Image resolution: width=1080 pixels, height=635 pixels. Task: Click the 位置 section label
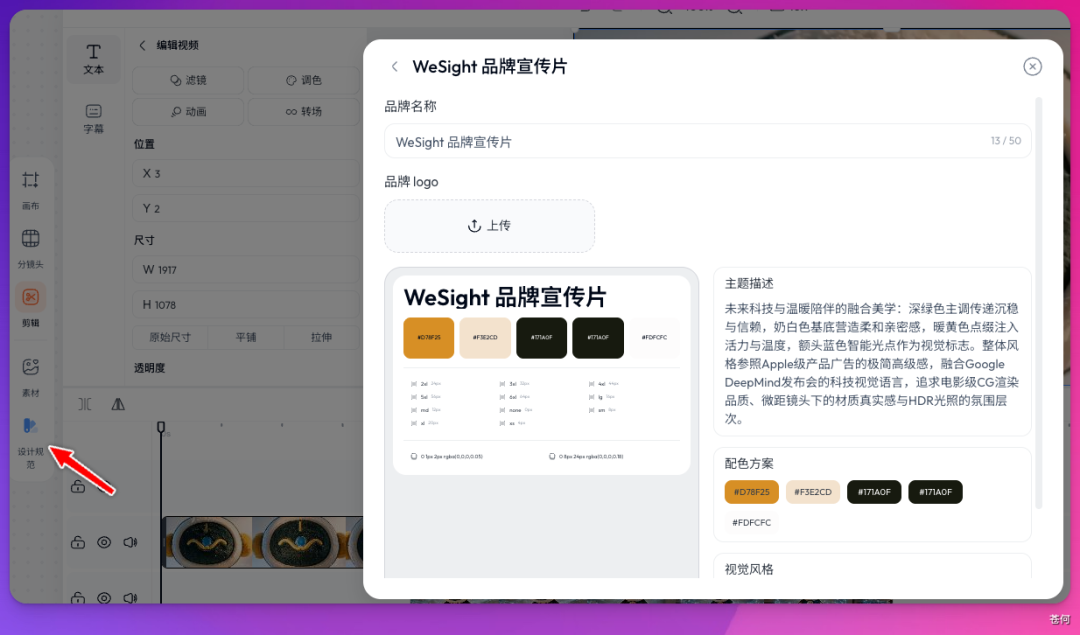point(144,144)
